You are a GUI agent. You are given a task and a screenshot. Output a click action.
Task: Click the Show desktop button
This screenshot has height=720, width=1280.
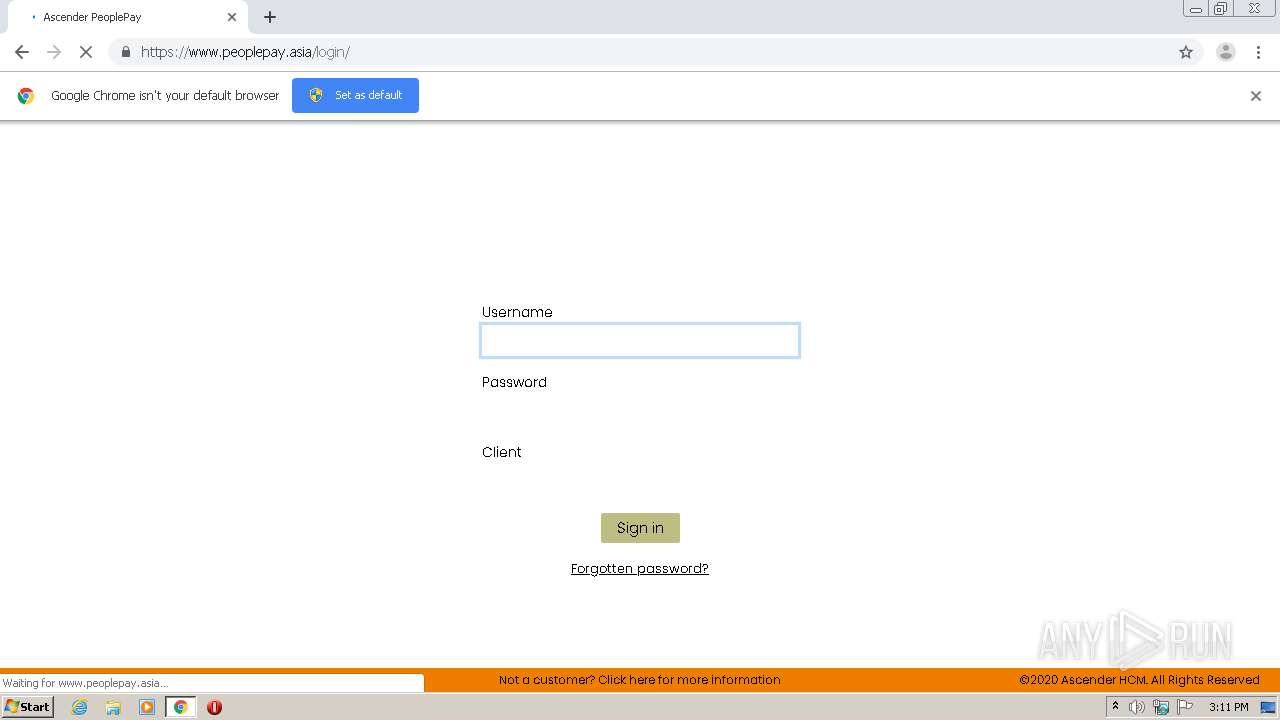(x=1269, y=707)
